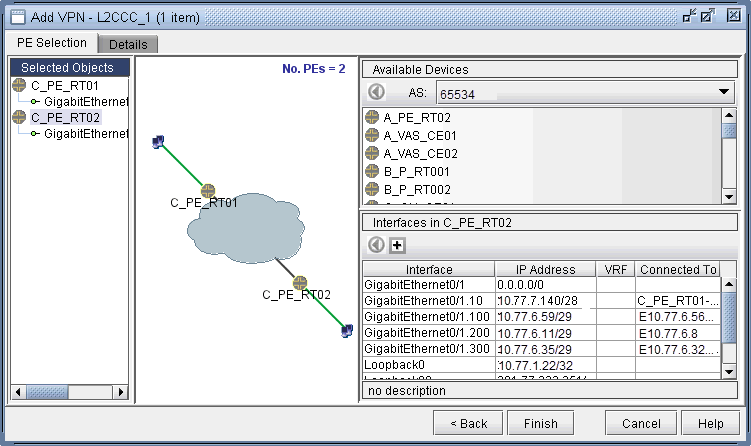Click the C_PE_RT01 router icon in topology

click(x=208, y=190)
